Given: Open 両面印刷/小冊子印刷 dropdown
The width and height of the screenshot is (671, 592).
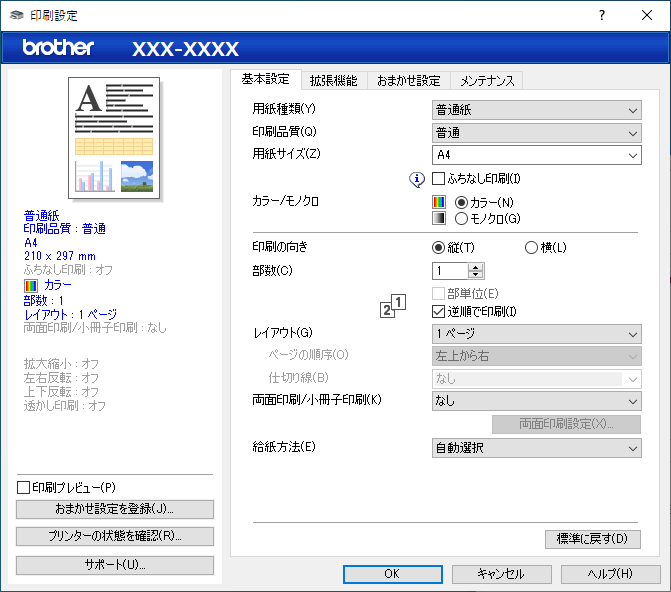Looking at the screenshot, I should (x=537, y=401).
